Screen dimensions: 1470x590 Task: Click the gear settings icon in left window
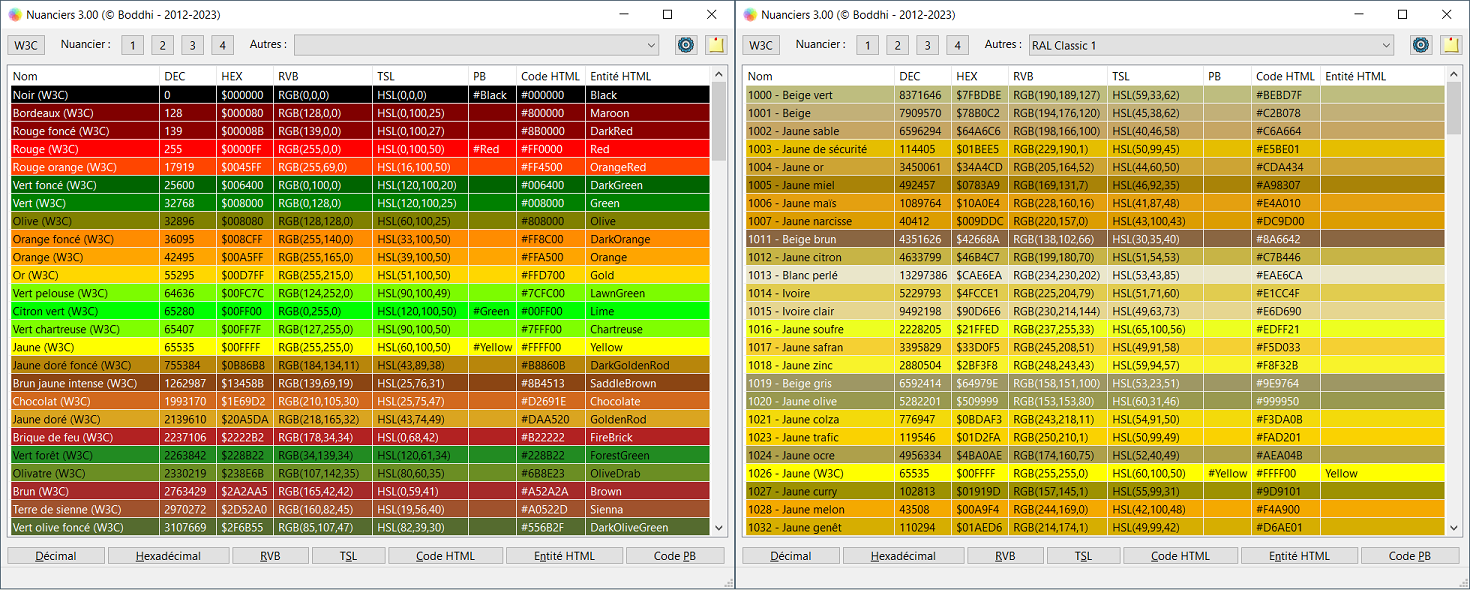[686, 45]
